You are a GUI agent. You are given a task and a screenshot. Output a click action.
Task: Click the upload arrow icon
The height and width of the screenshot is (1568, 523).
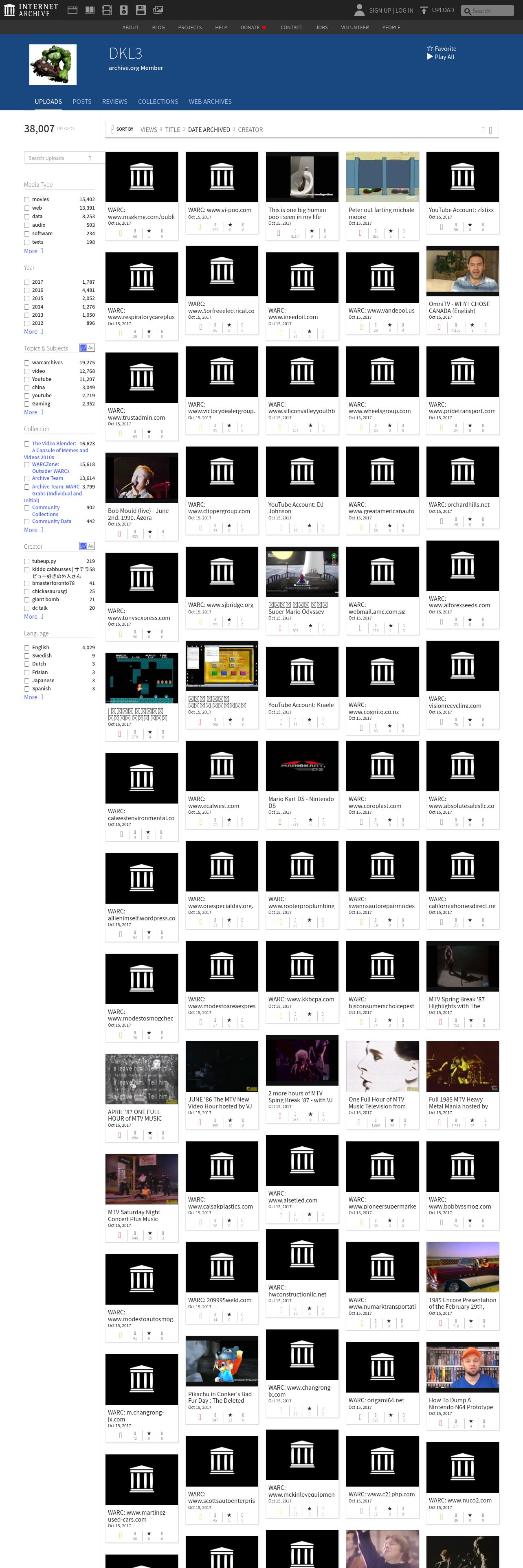point(424,10)
